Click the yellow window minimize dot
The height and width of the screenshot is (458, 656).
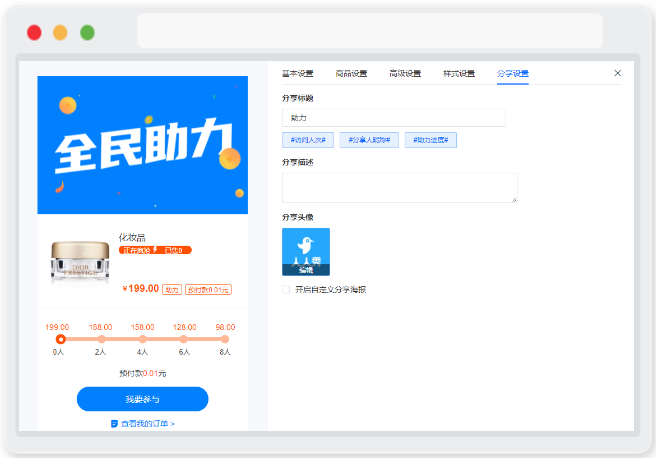point(60,33)
